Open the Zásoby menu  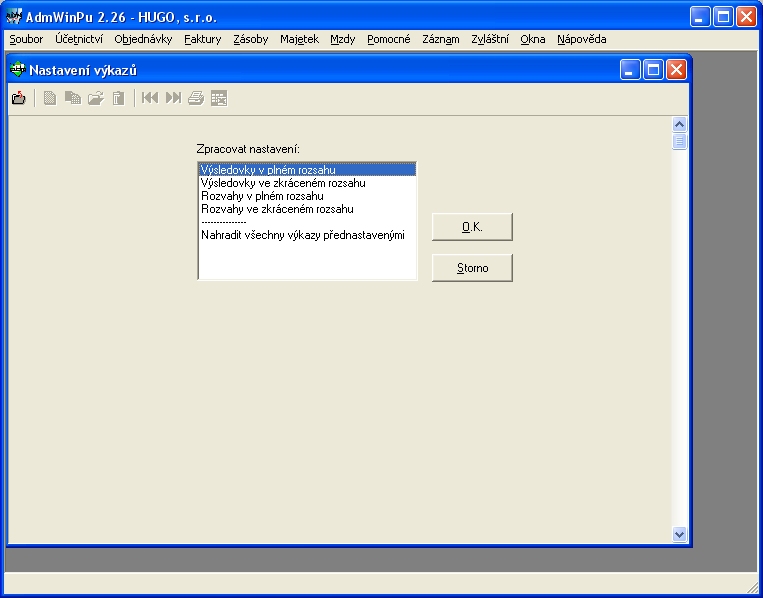click(x=251, y=39)
